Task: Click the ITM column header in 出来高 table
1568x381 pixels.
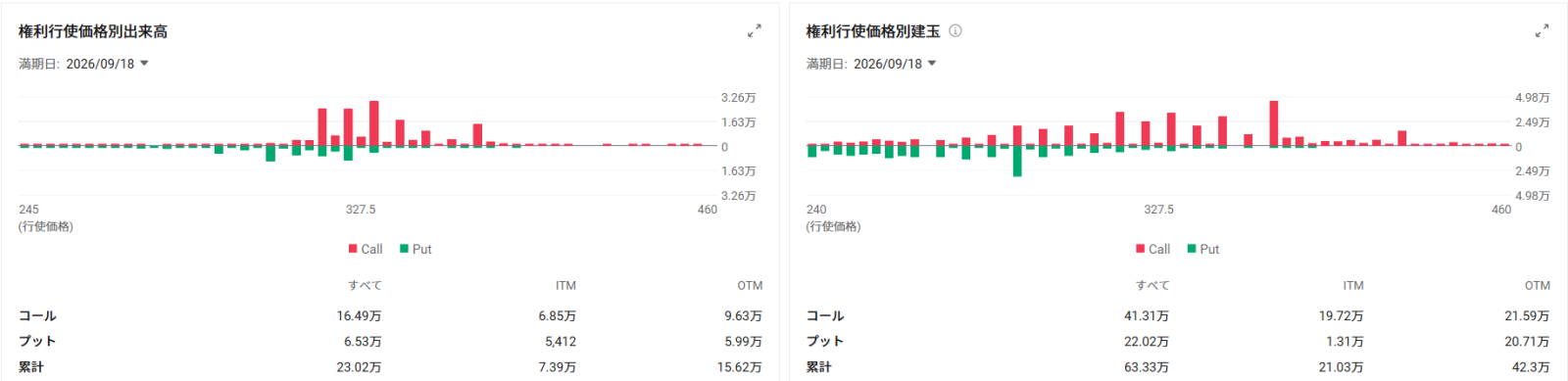Action: pos(565,285)
